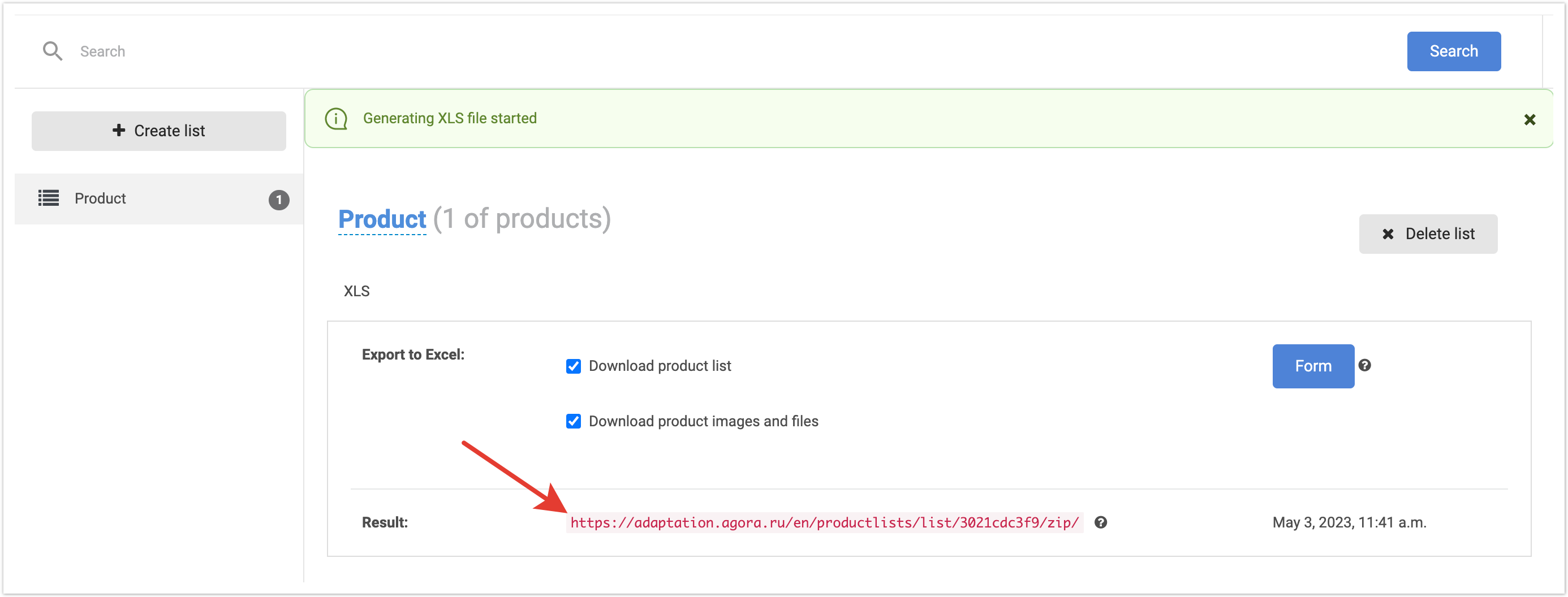Viewport: 1568px width, 597px height.
Task: Click help icon beside the result URL
Action: (x=1101, y=522)
